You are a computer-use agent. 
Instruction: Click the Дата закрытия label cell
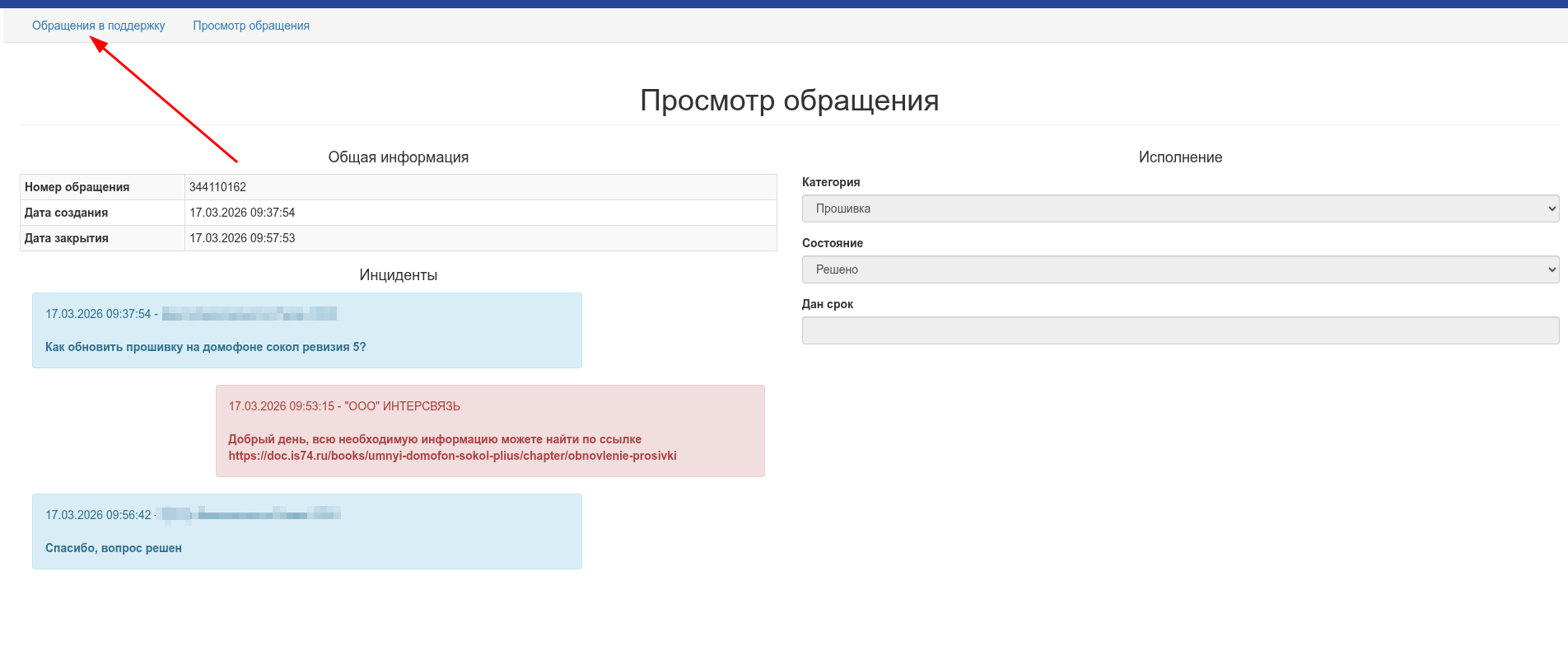pyautogui.click(x=67, y=238)
